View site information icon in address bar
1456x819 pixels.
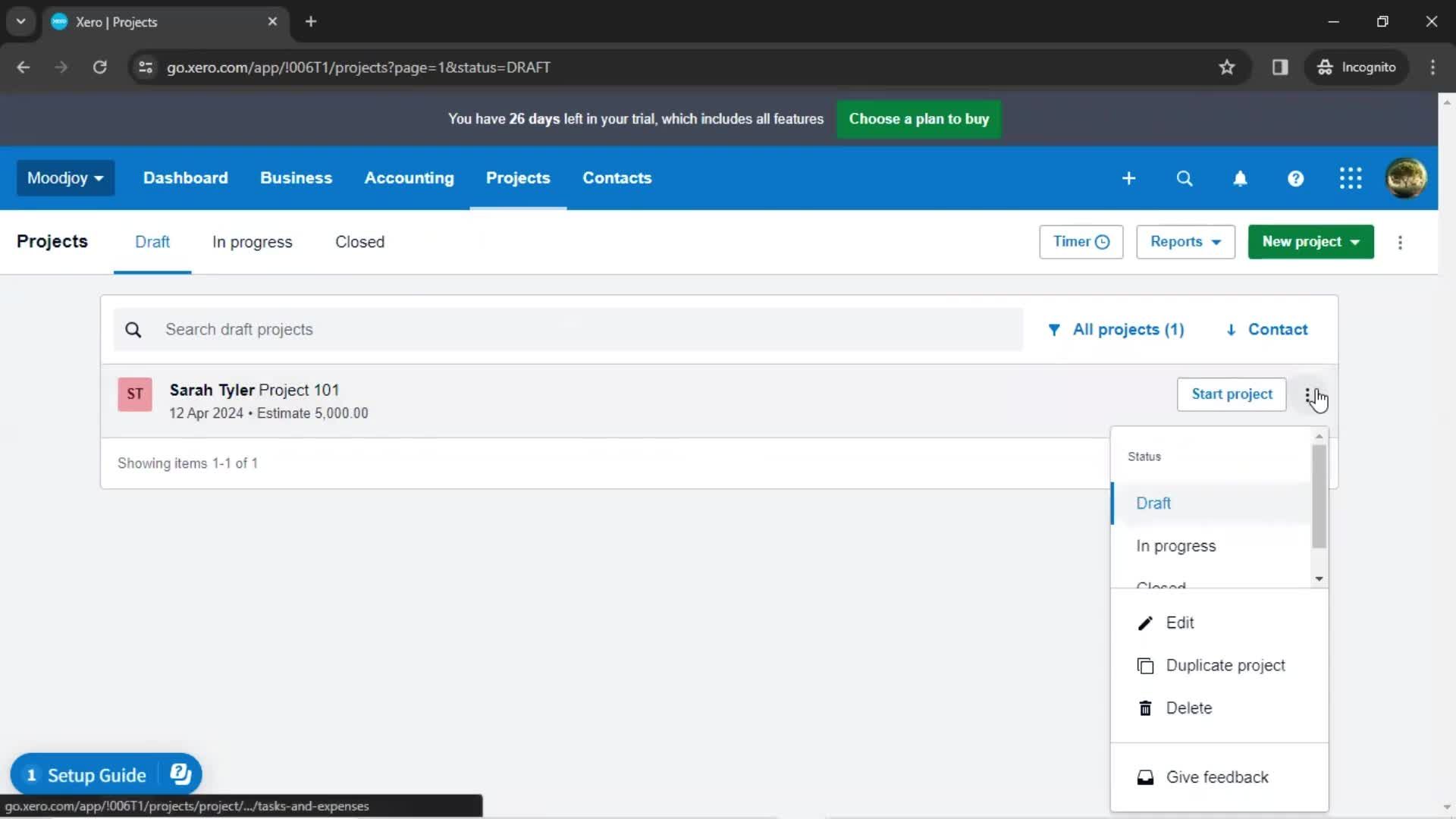pos(146,67)
